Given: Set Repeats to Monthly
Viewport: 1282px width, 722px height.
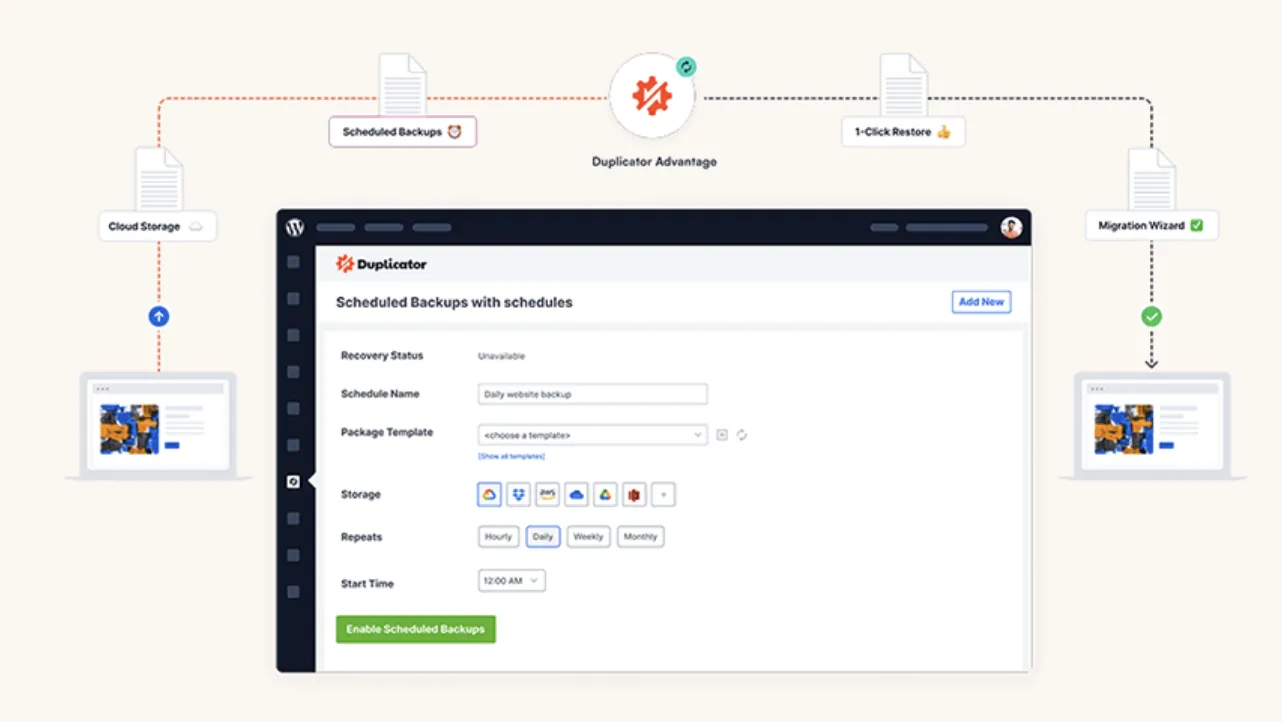Looking at the screenshot, I should [640, 537].
